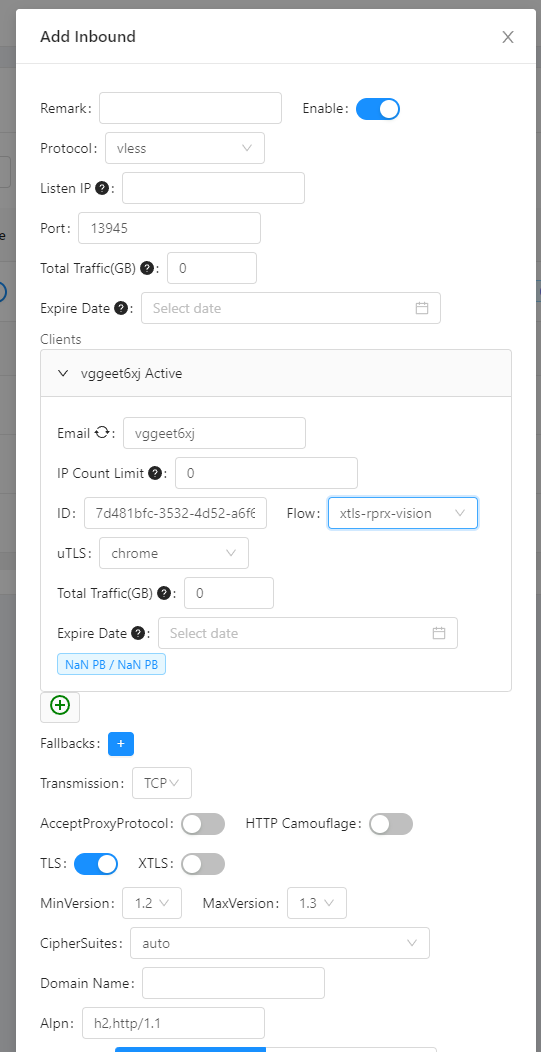Enable the XTLS toggle
Screen dimensions: 541x1052
(203, 863)
